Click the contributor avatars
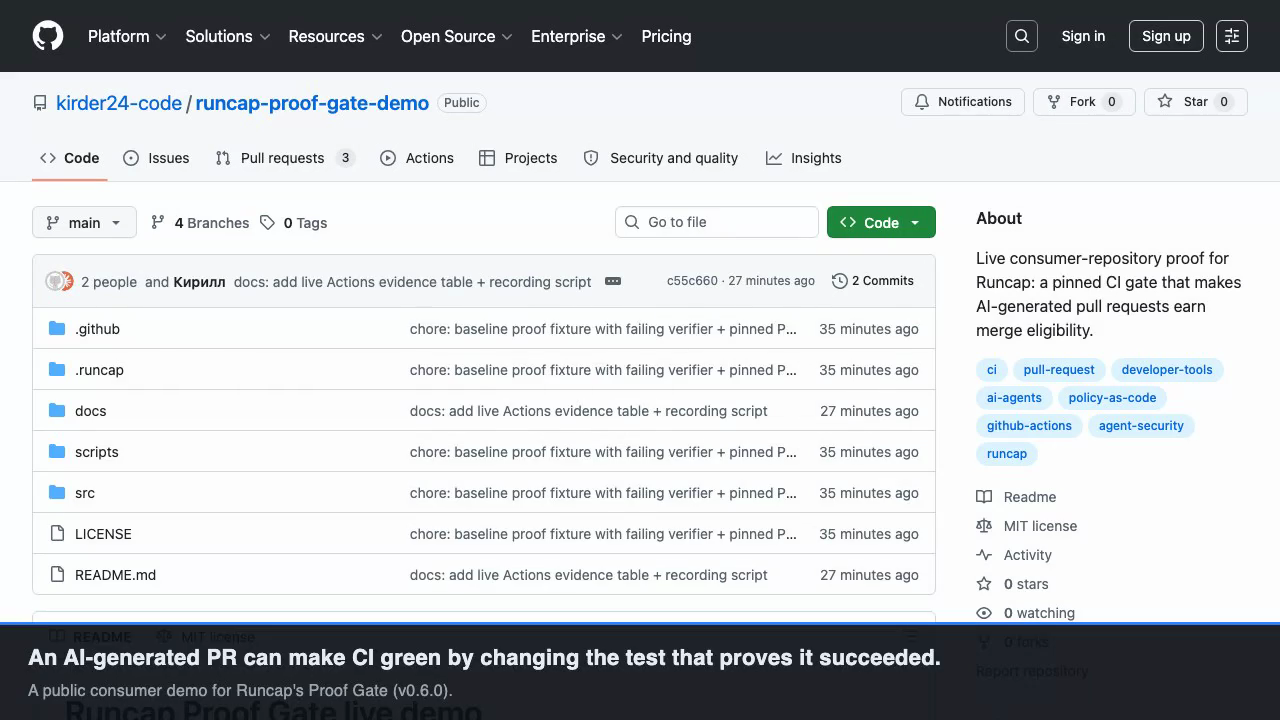Viewport: 1280px width, 720px height. coord(60,281)
